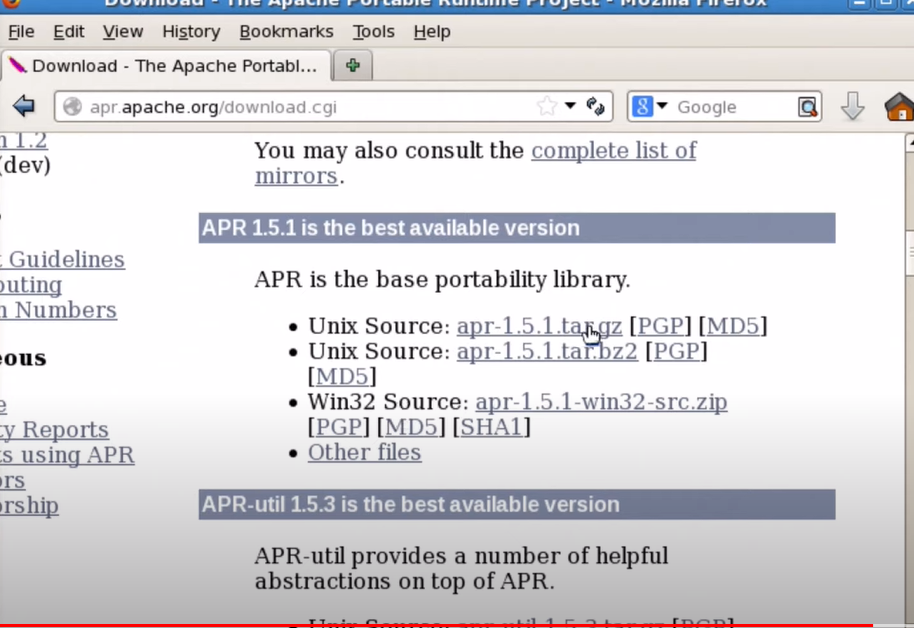Open the sidebar link ending in 'outing'
914x628 pixels.
point(31,285)
